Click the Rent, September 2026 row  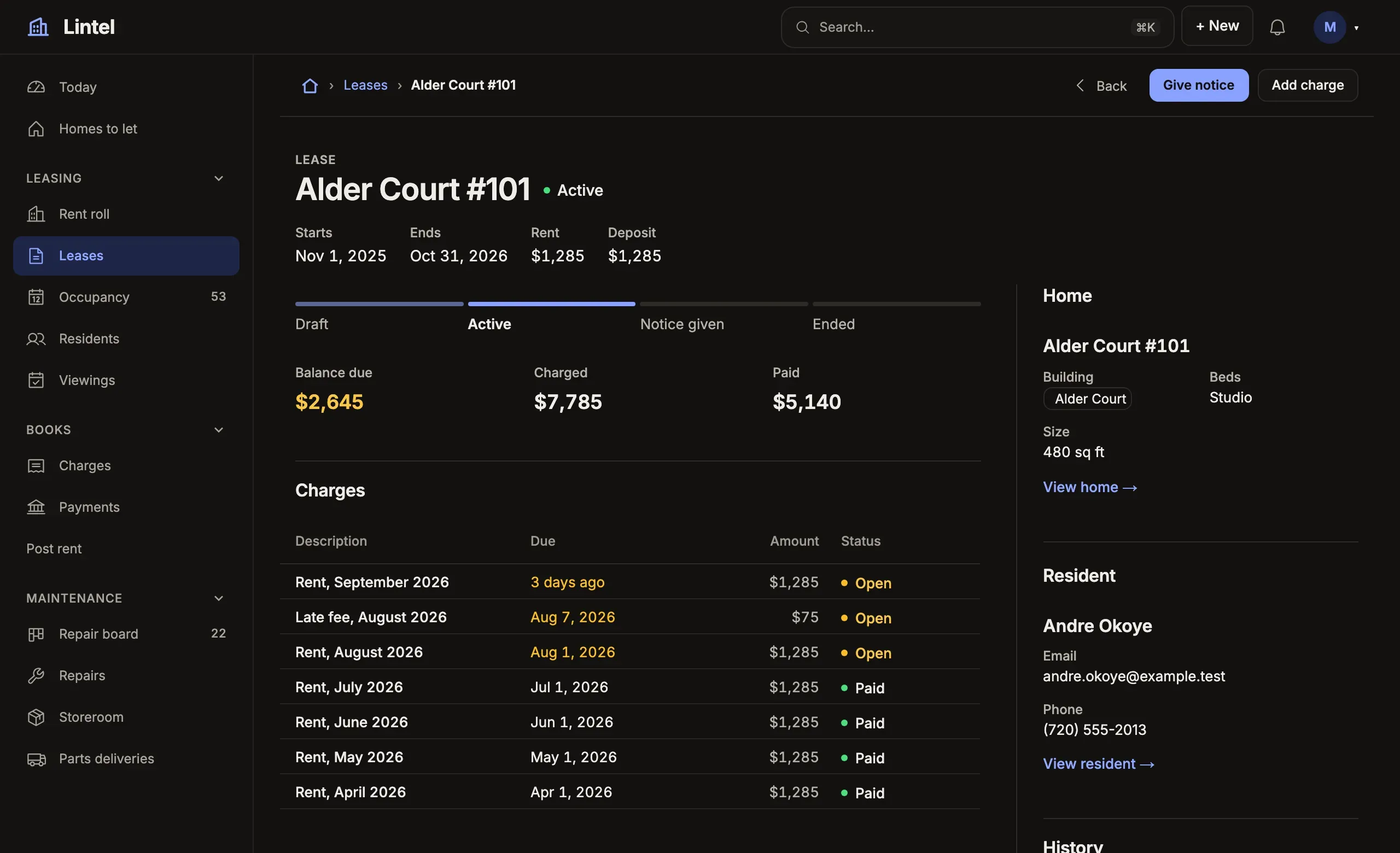coord(629,582)
